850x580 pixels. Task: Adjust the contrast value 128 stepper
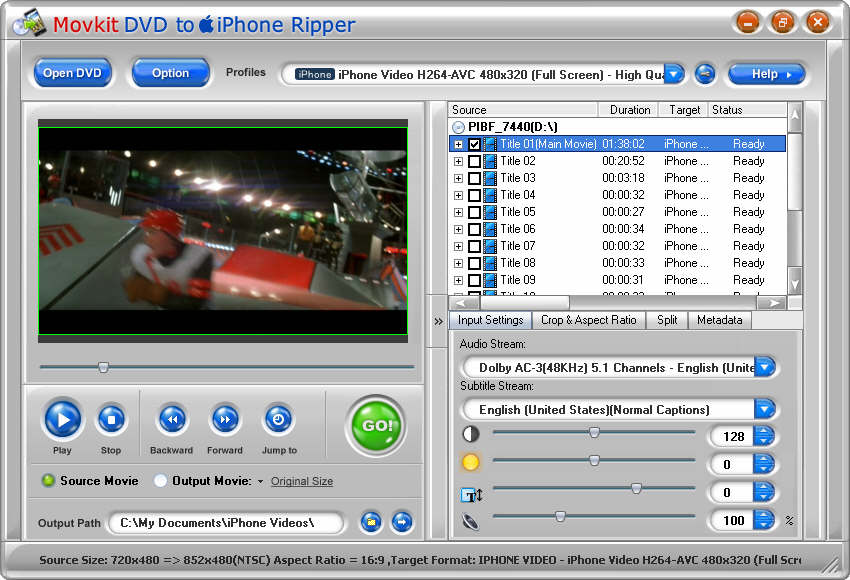pyautogui.click(x=764, y=436)
